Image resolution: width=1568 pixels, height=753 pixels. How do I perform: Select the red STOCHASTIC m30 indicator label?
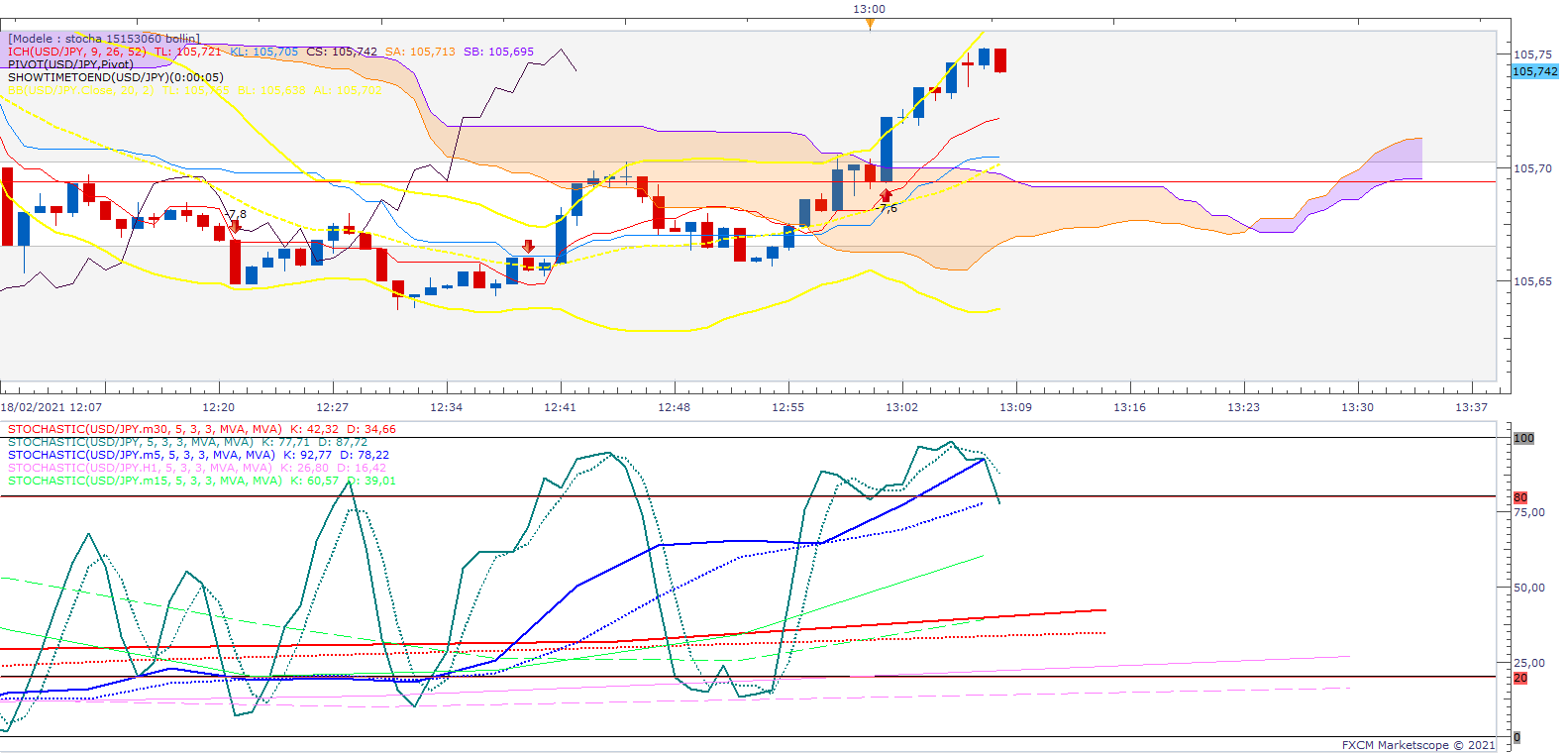point(145,429)
